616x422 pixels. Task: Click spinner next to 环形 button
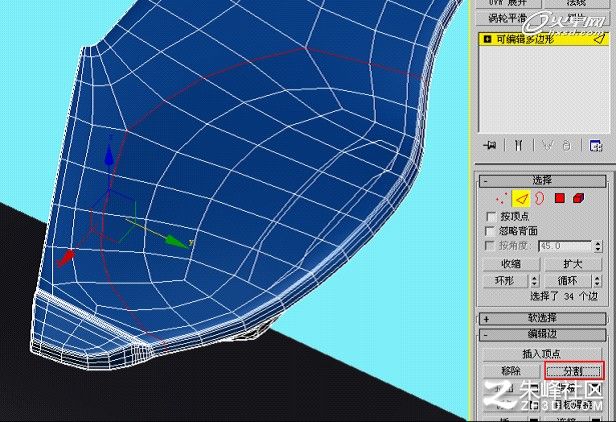[534, 281]
